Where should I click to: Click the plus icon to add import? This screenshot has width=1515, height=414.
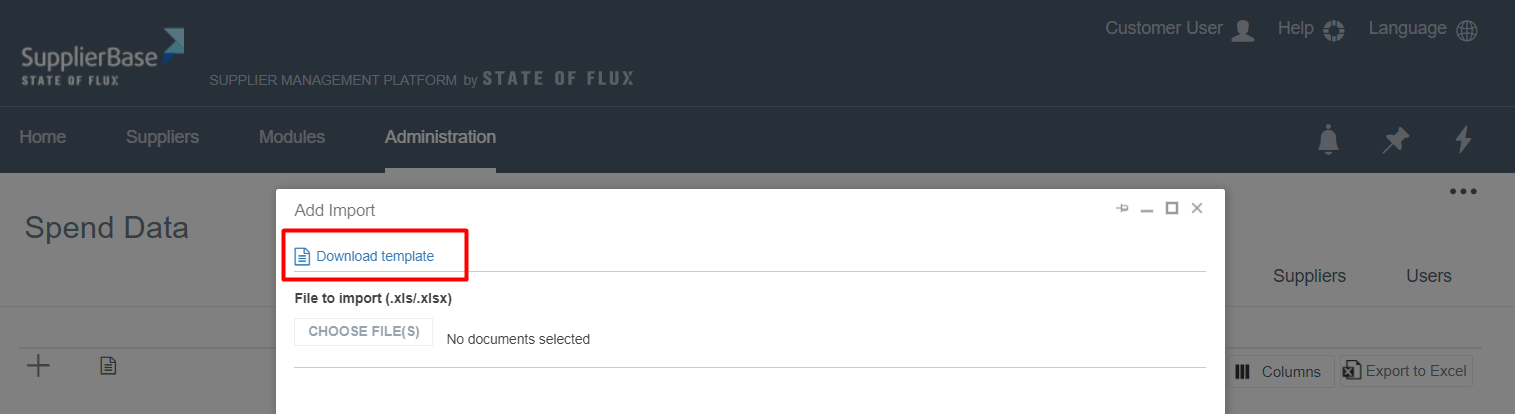(x=38, y=367)
